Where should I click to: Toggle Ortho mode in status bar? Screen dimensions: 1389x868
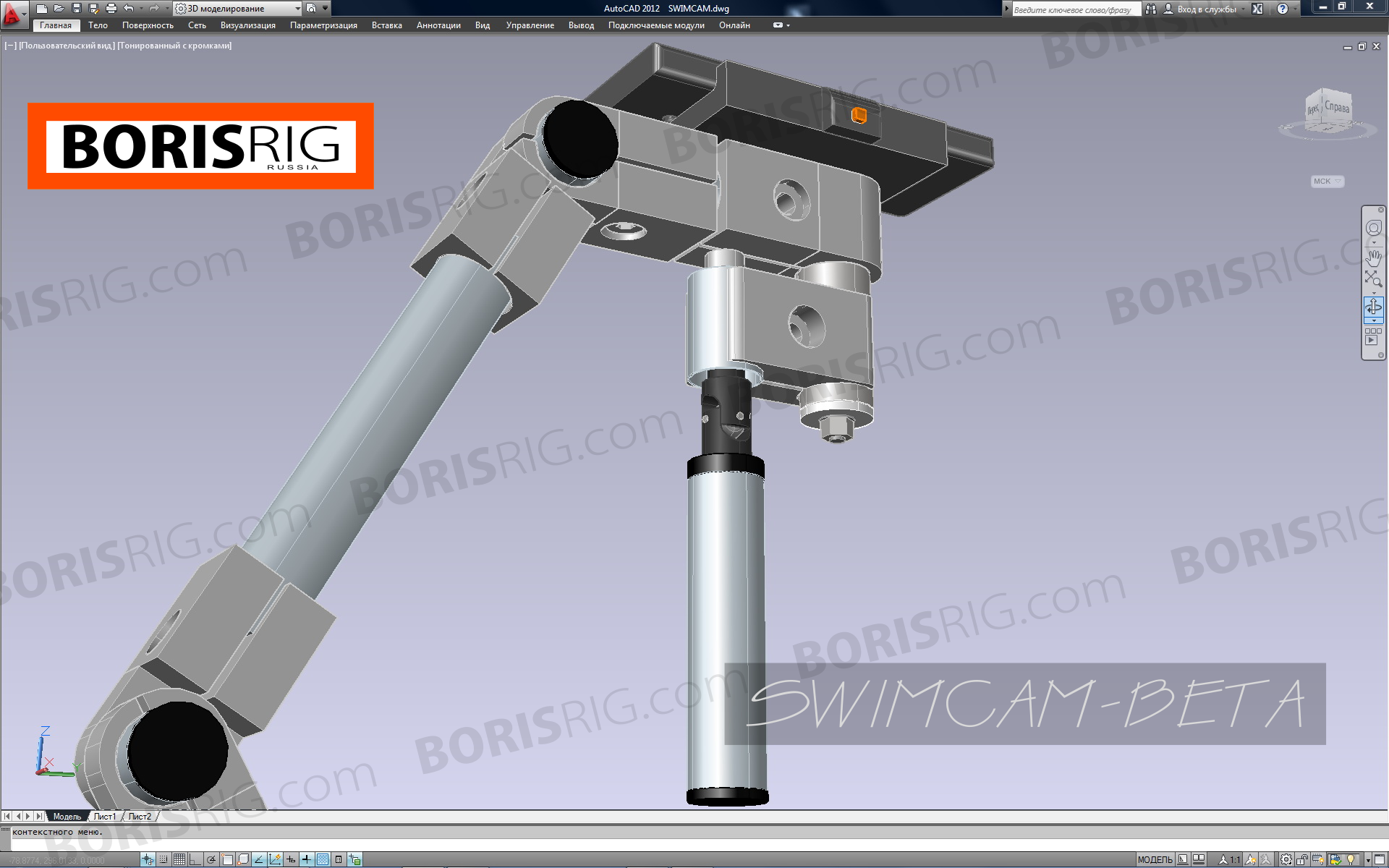coord(195,859)
